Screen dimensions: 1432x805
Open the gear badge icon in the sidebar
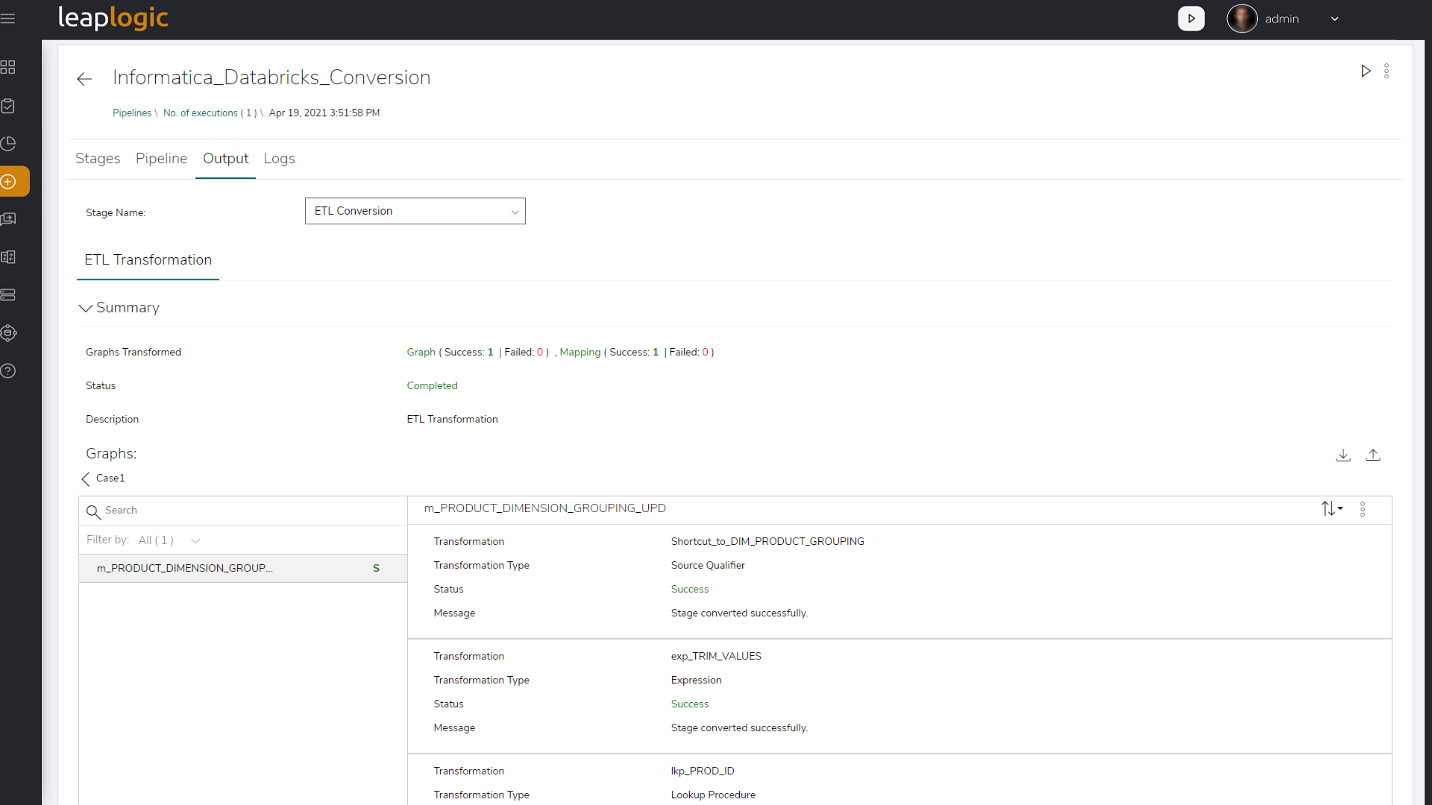[x=8, y=333]
